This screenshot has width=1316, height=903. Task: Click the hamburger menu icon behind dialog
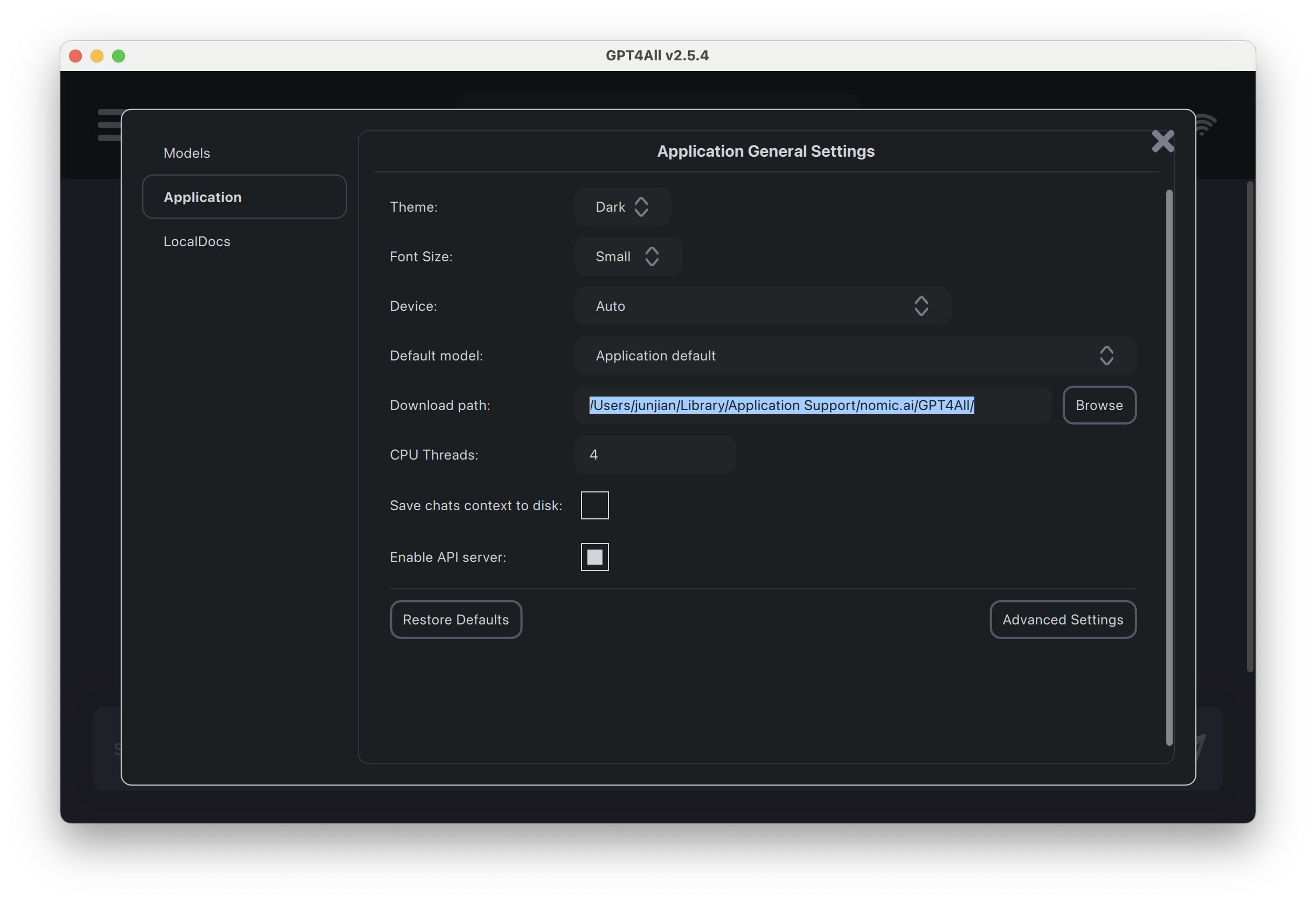(109, 125)
